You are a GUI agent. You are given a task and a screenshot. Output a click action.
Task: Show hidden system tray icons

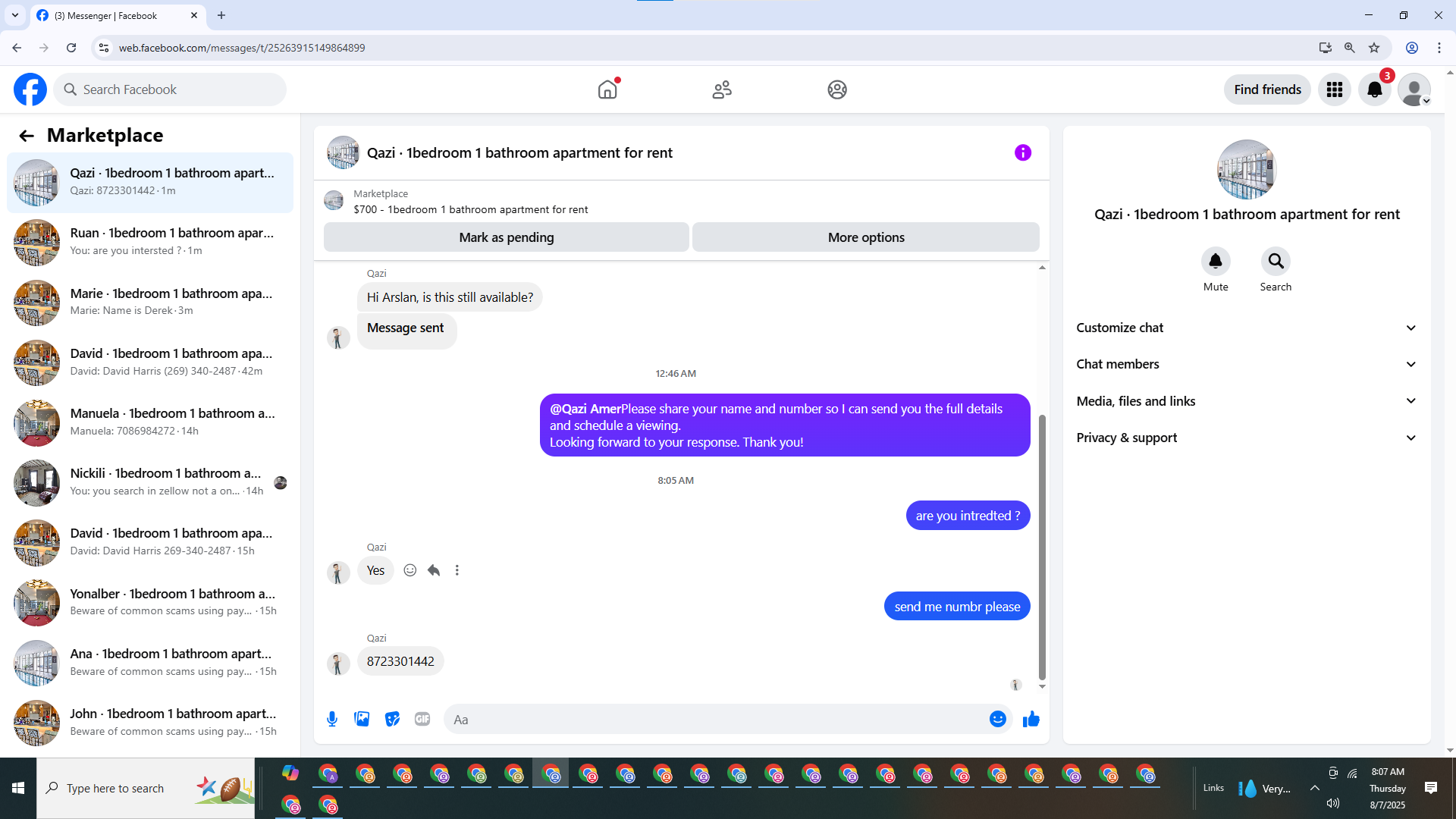[1315, 789]
